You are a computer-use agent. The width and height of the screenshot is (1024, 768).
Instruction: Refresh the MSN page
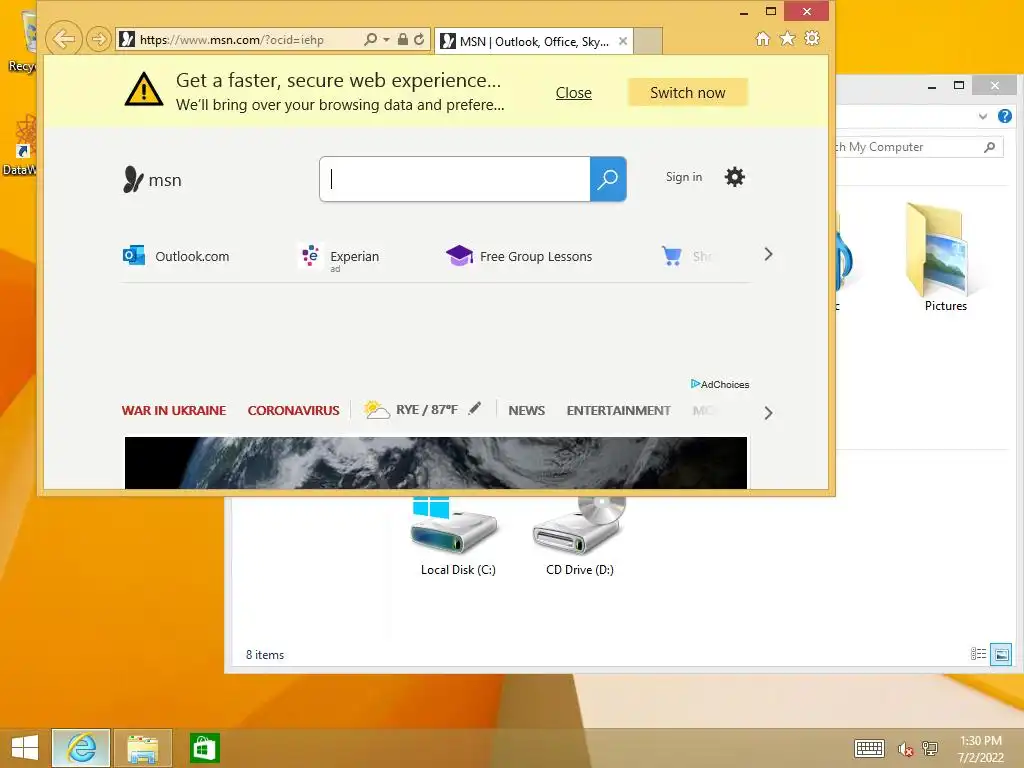(x=419, y=39)
